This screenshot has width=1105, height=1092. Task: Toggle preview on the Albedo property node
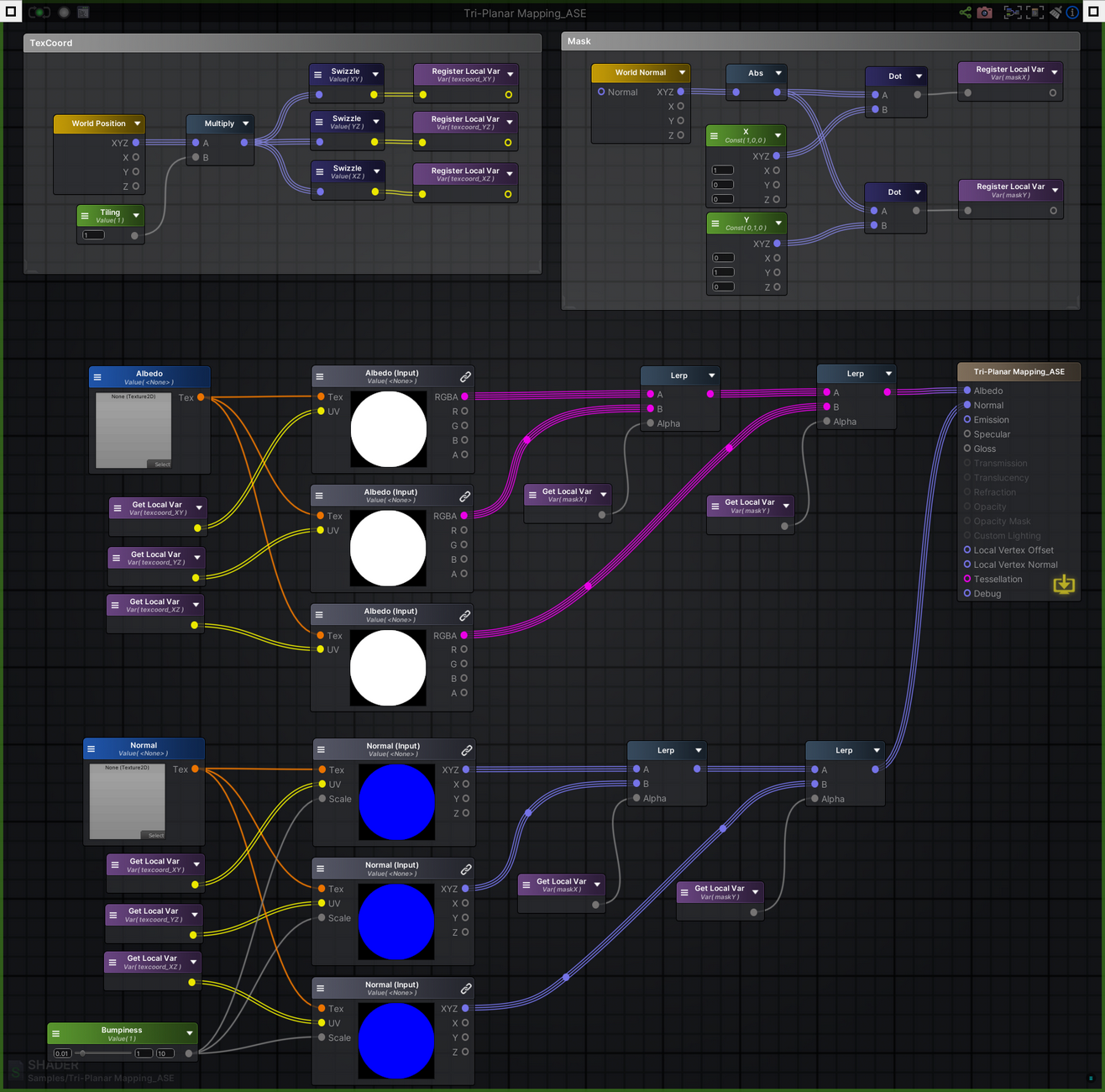96,376
